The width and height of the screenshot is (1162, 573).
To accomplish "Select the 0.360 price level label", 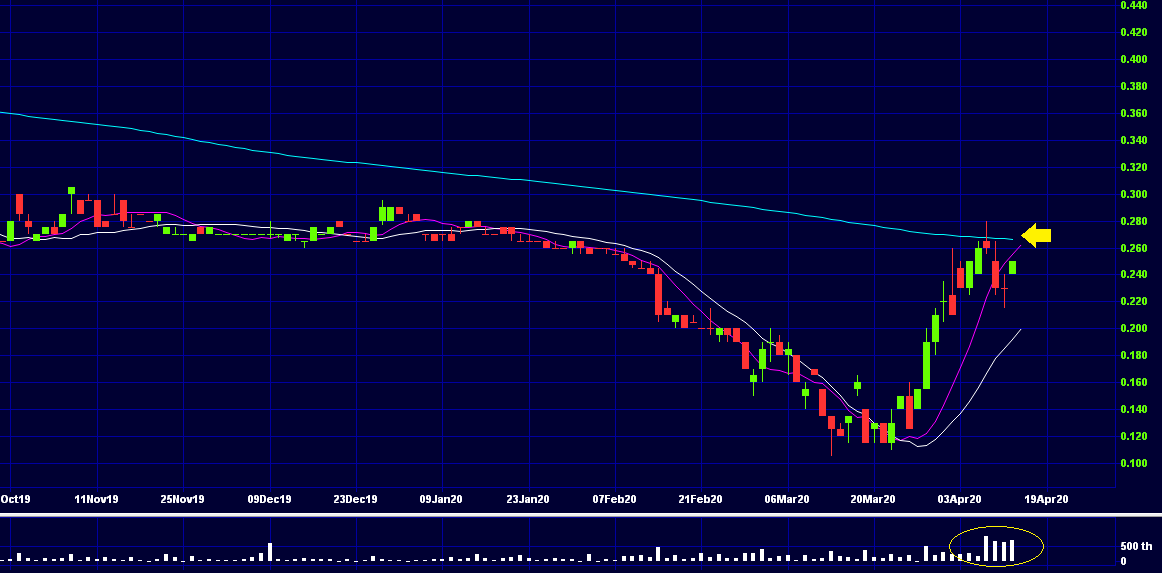I will pos(1135,113).
